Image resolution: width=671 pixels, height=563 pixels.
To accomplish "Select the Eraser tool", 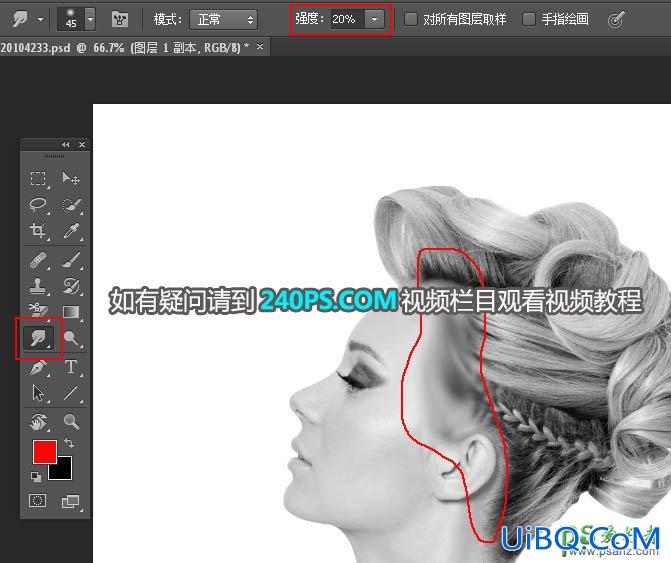I will [38, 310].
